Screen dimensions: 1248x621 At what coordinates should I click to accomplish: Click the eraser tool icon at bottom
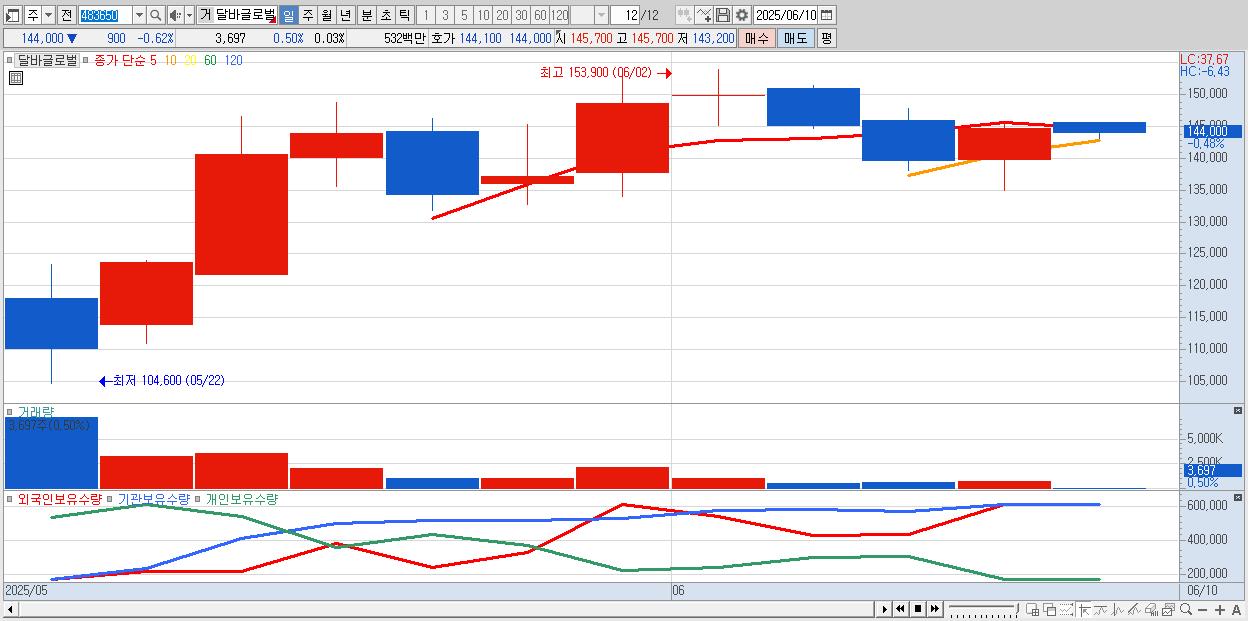[1151, 609]
